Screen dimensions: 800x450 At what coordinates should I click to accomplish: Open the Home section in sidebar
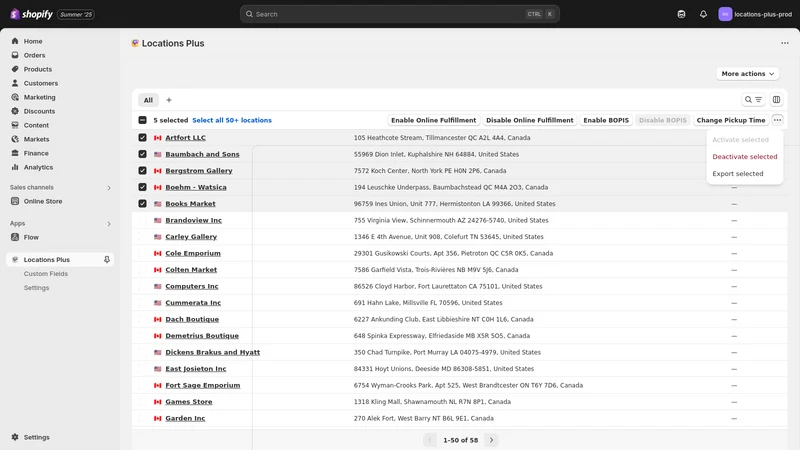pyautogui.click(x=33, y=41)
